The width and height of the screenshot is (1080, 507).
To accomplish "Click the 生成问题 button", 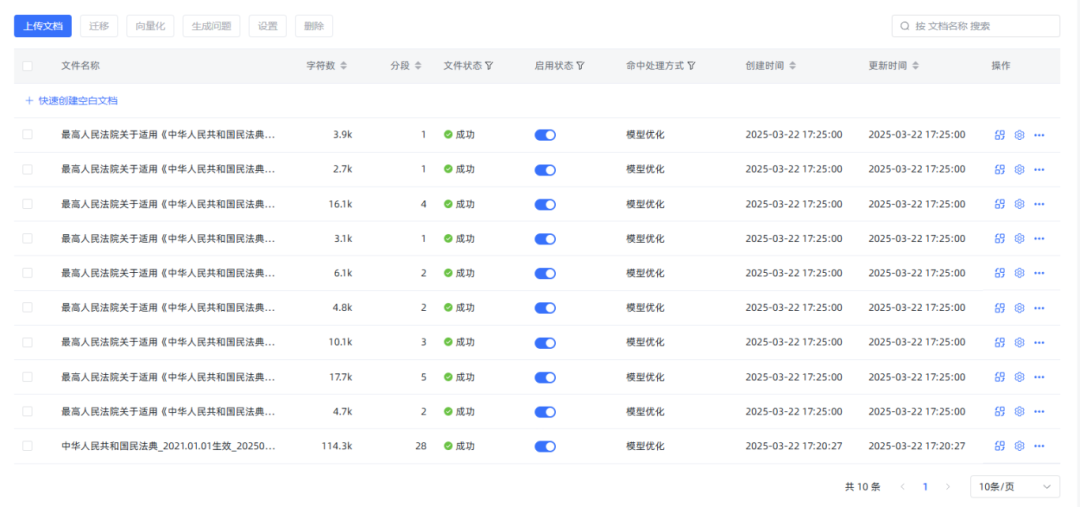I will [x=211, y=26].
